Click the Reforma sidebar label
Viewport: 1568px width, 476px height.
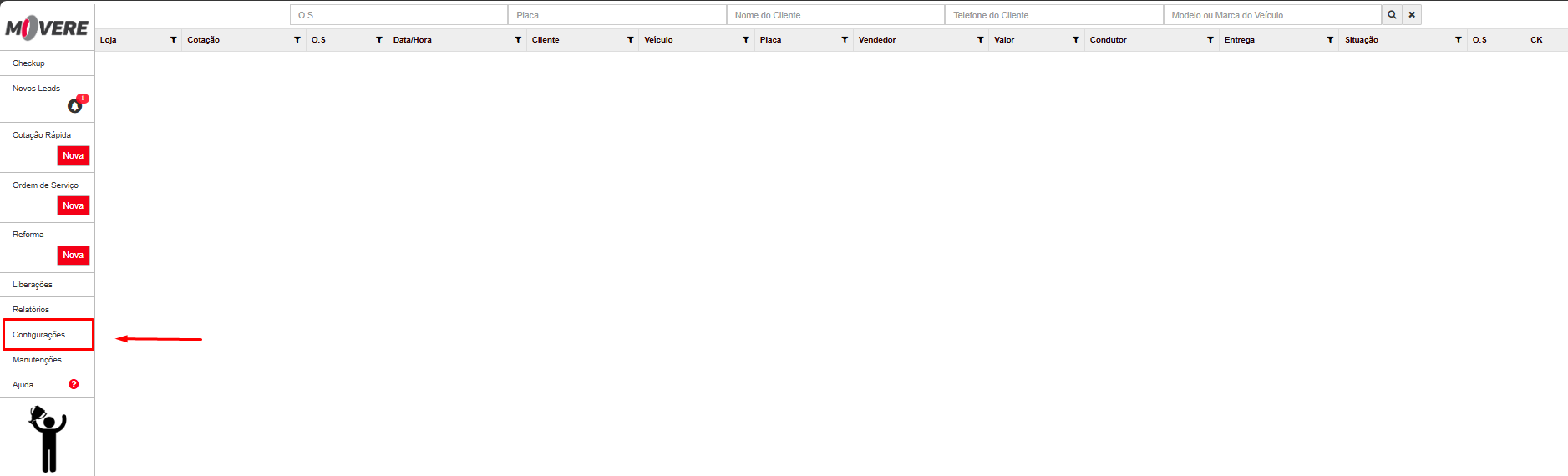[x=28, y=235]
